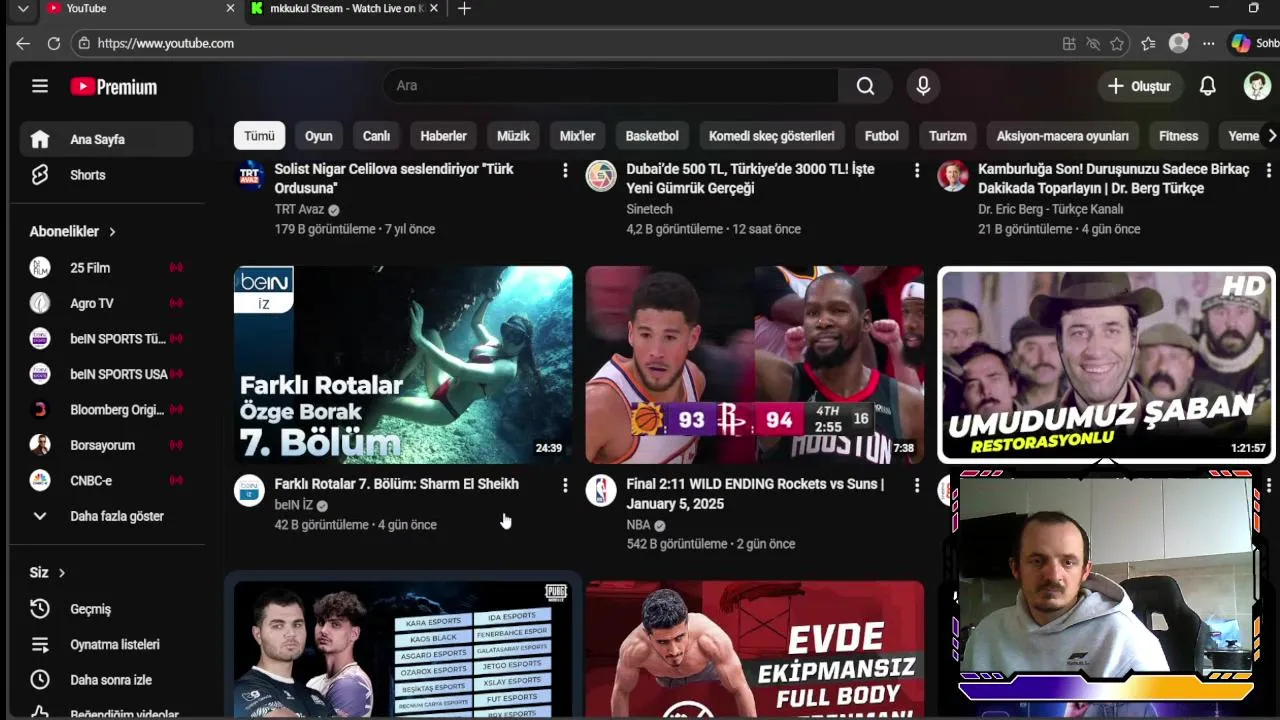Select the Müzik filter chip
1280x720 pixels.
coord(513,136)
